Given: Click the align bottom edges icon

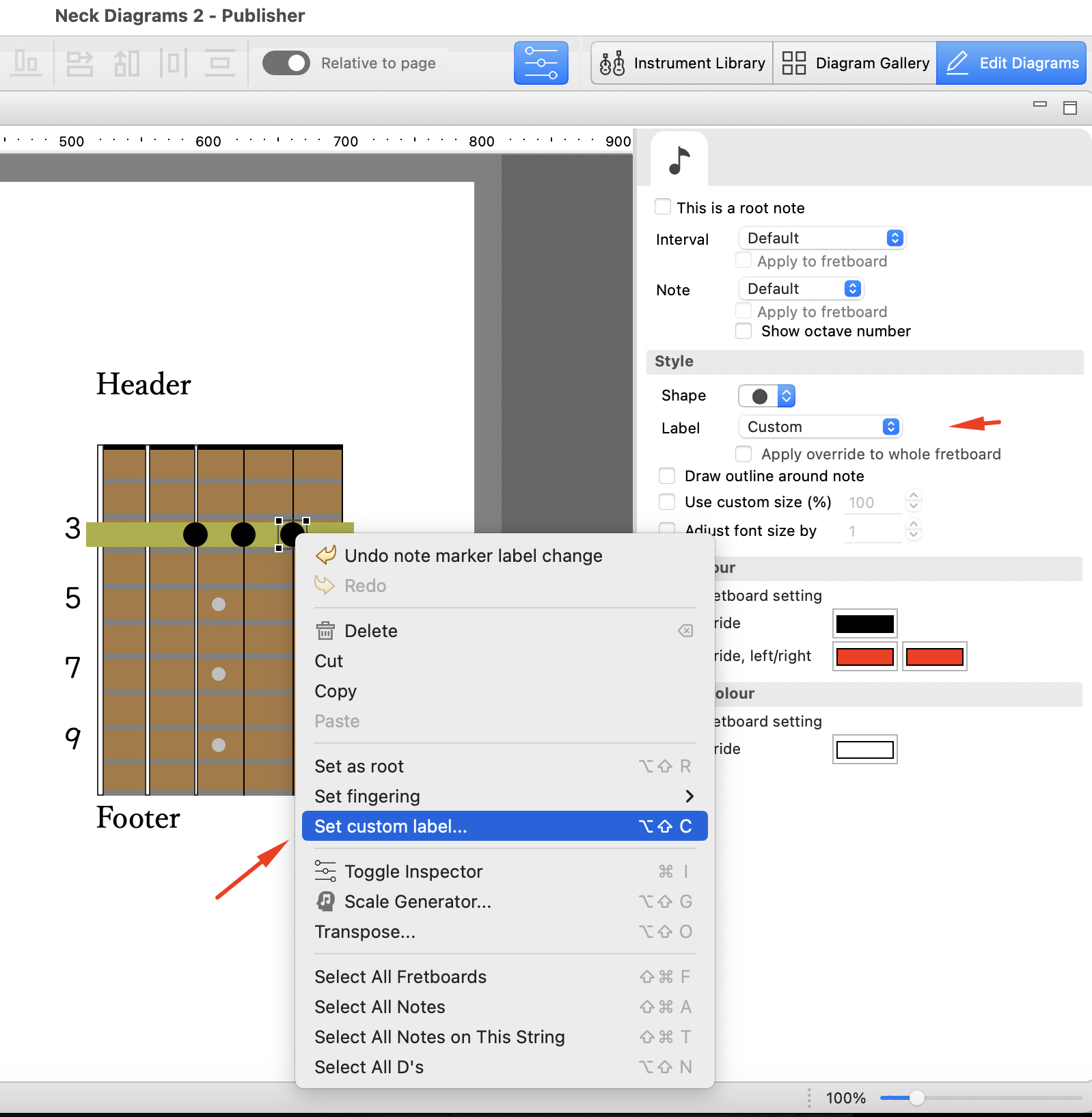Looking at the screenshot, I should click(26, 63).
